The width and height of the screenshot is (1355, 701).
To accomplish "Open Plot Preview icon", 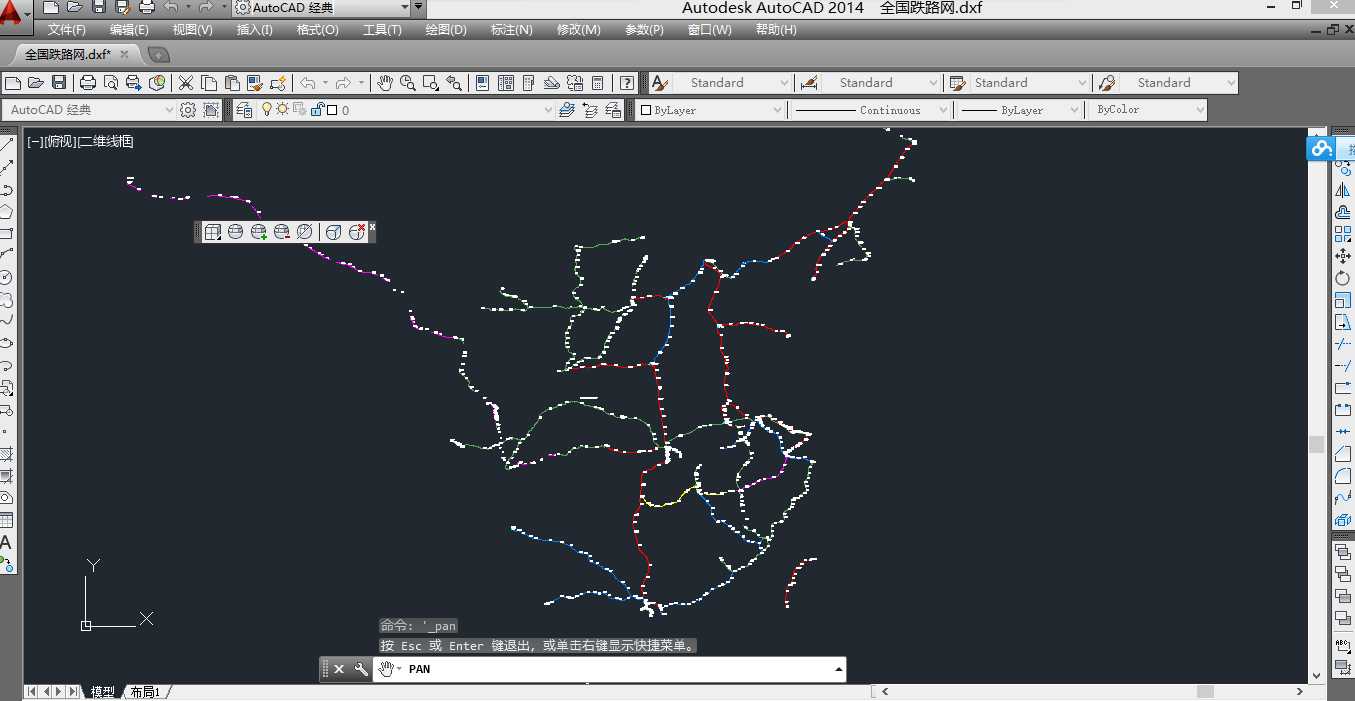I will (x=111, y=83).
